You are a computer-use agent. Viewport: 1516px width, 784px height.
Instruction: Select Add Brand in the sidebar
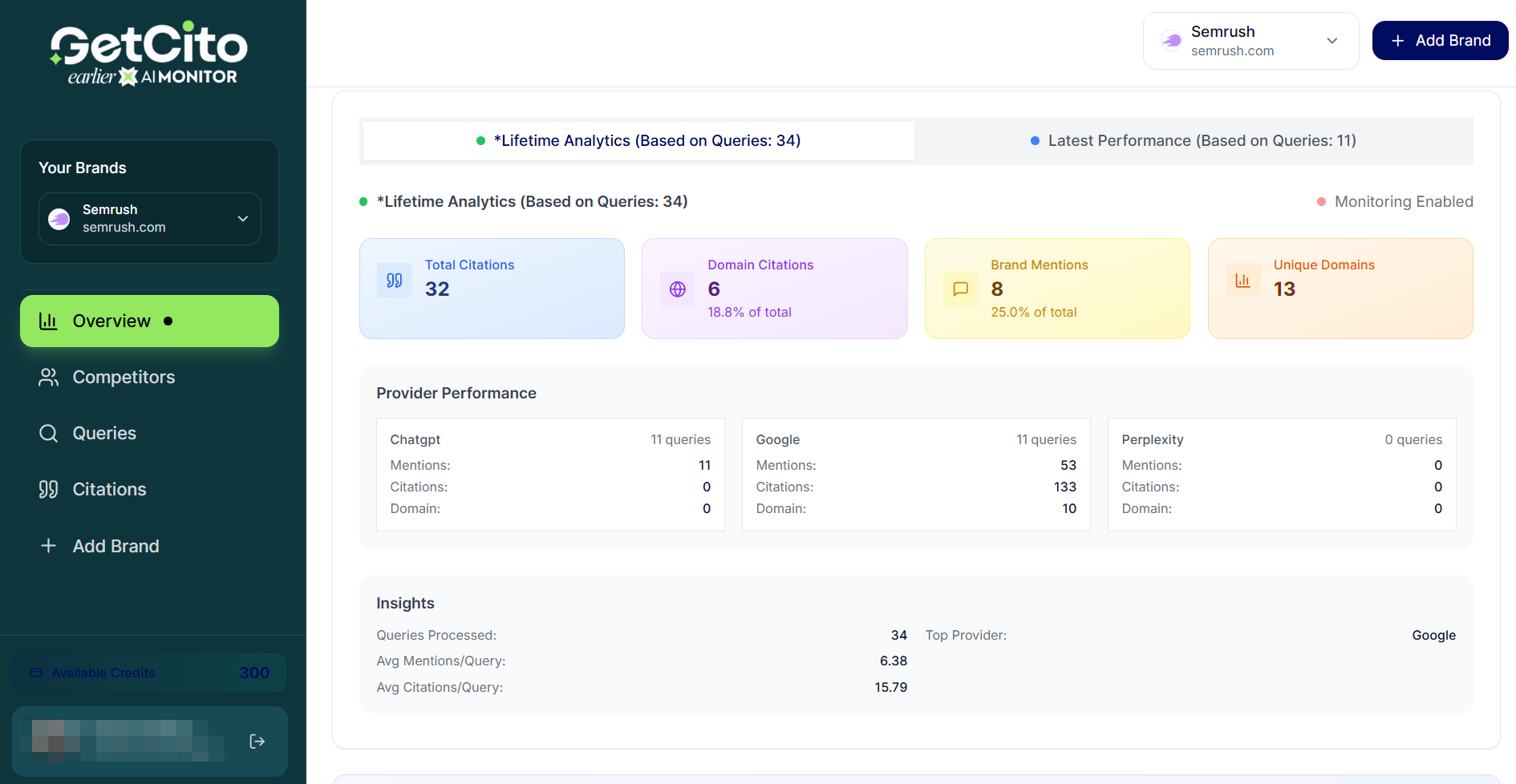click(x=149, y=546)
